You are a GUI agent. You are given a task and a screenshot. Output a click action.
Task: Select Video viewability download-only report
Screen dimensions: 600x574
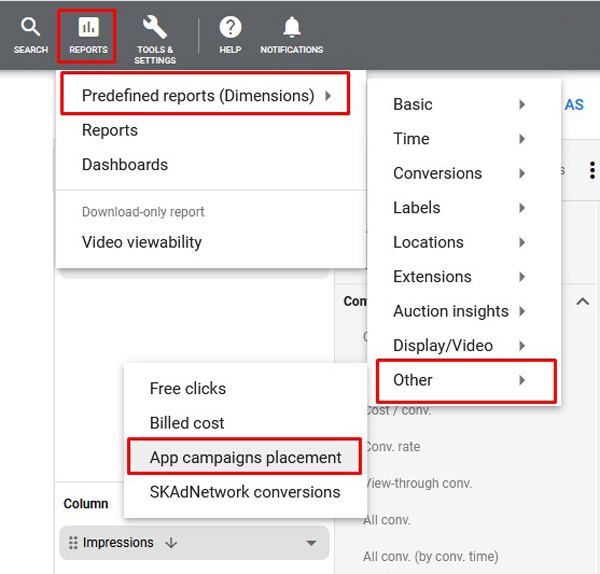(x=142, y=242)
